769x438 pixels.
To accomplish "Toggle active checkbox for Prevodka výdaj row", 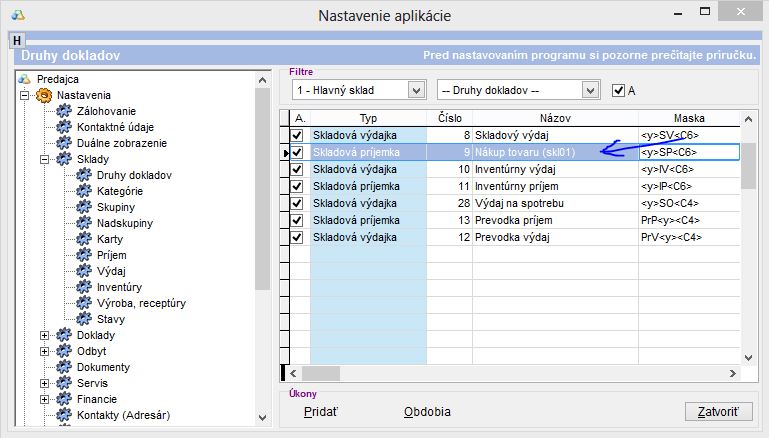I will [297, 237].
